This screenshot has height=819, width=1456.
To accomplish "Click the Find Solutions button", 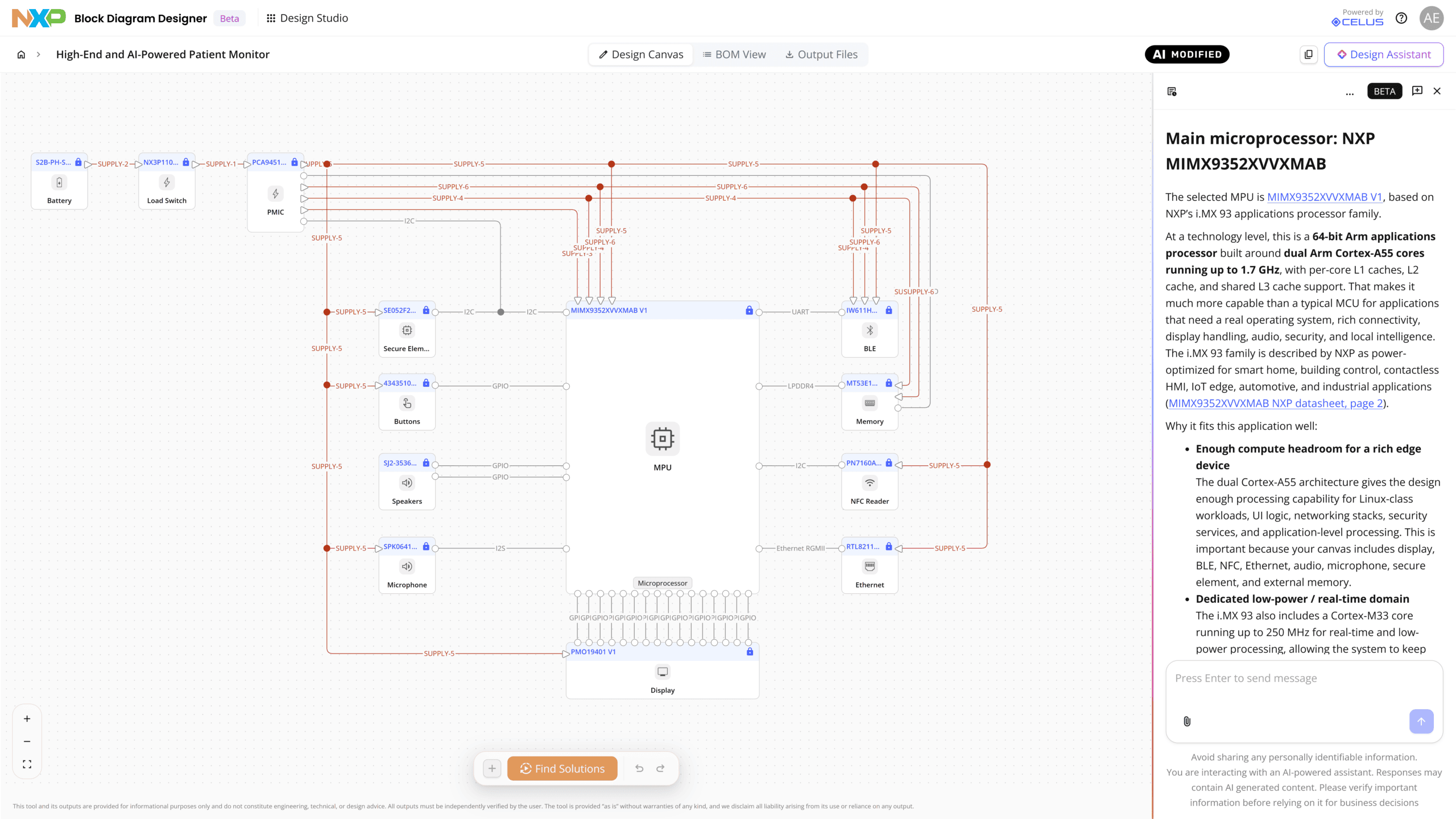I will point(562,768).
